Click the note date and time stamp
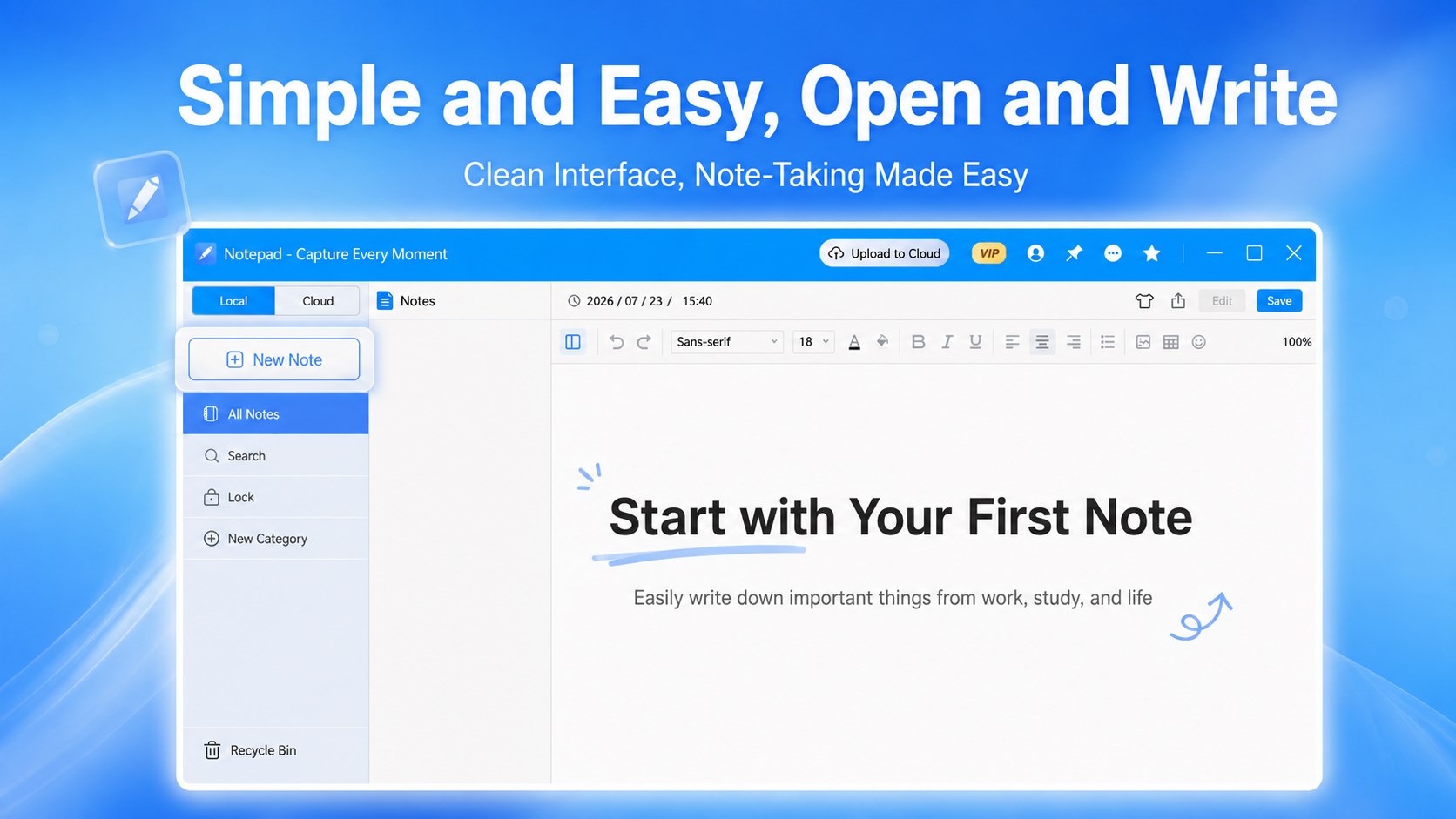 coord(640,301)
